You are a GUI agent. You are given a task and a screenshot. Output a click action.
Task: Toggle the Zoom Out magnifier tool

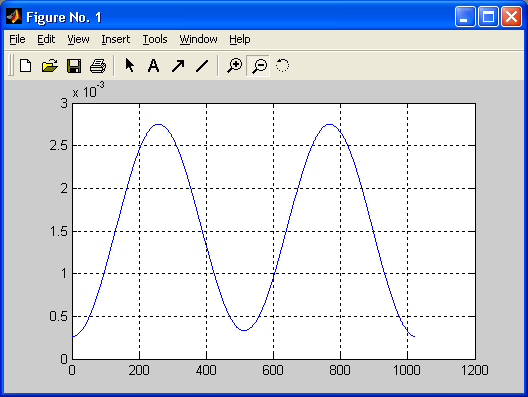(258, 66)
